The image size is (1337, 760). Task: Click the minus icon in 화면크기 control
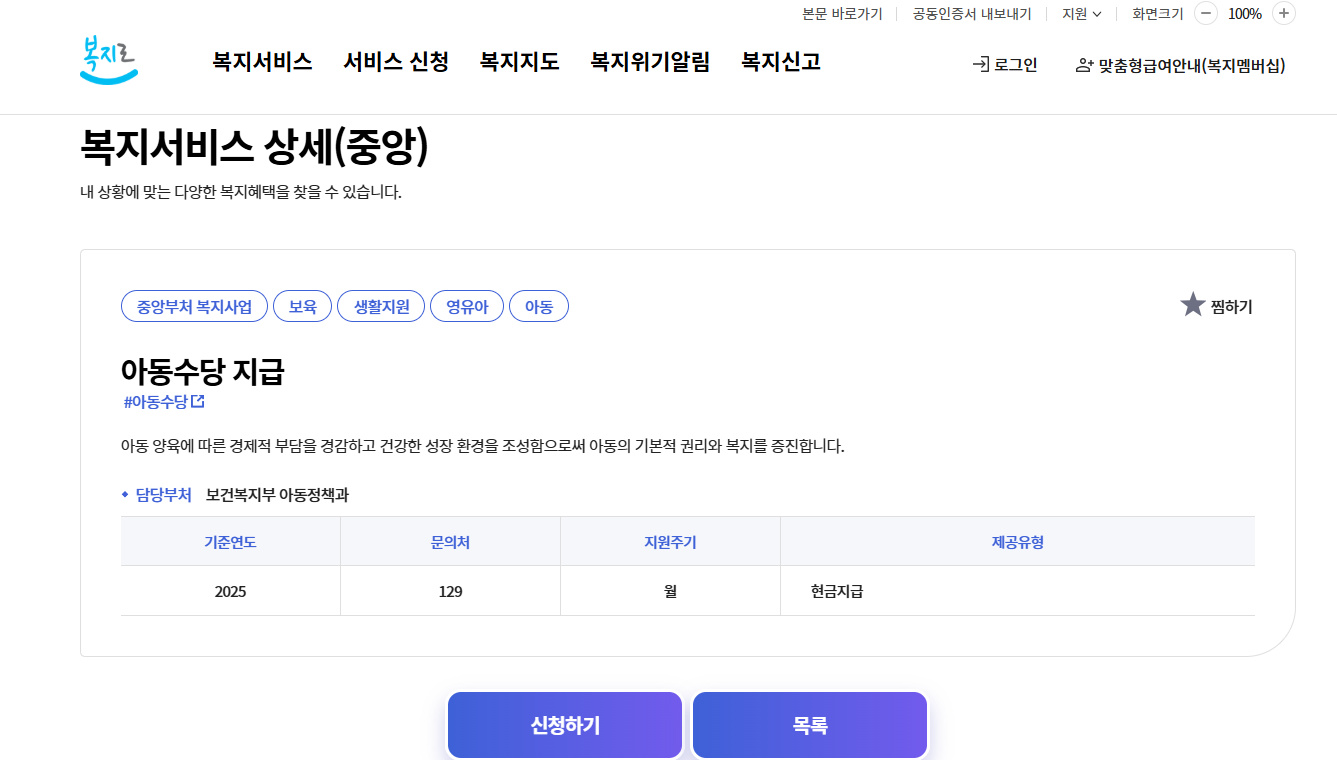point(1207,14)
